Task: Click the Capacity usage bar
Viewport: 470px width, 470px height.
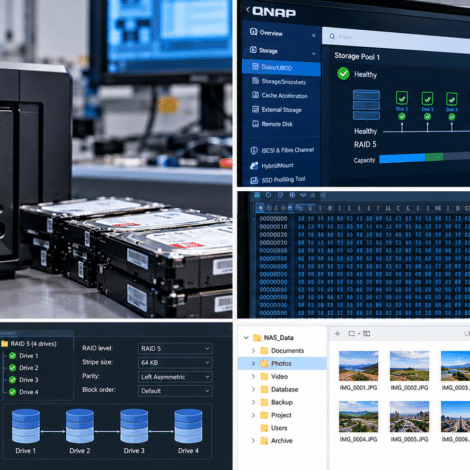Action: 425,158
